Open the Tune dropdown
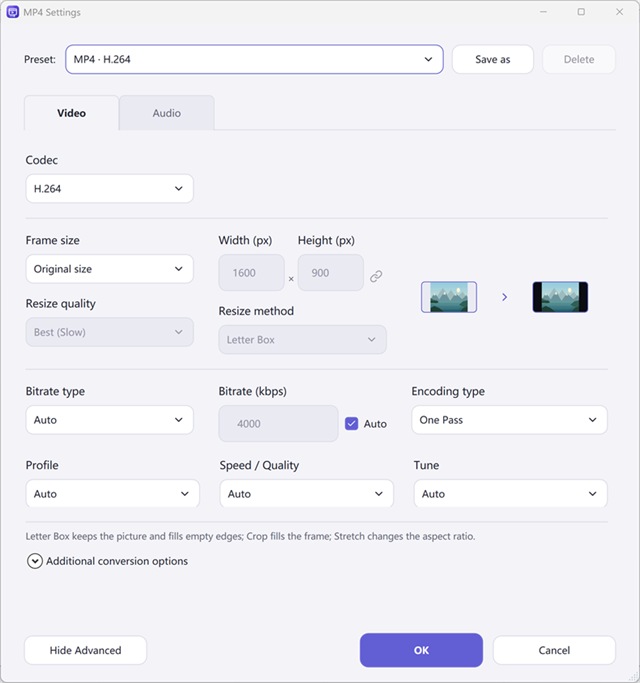The width and height of the screenshot is (640, 683). coord(510,494)
